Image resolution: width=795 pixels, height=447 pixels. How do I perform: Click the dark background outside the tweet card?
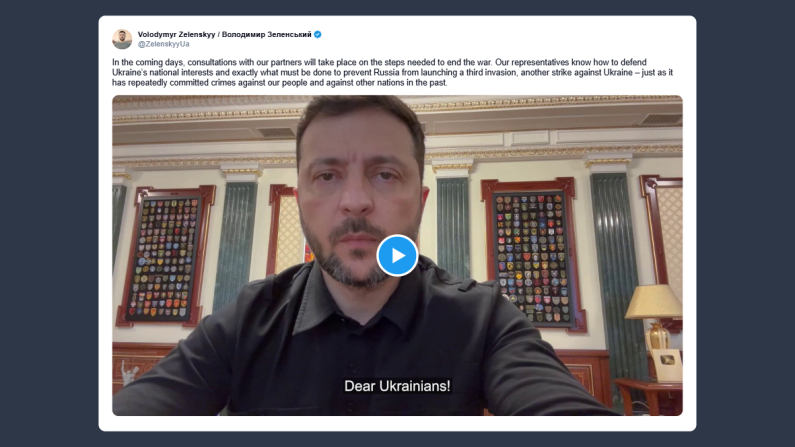point(49,223)
